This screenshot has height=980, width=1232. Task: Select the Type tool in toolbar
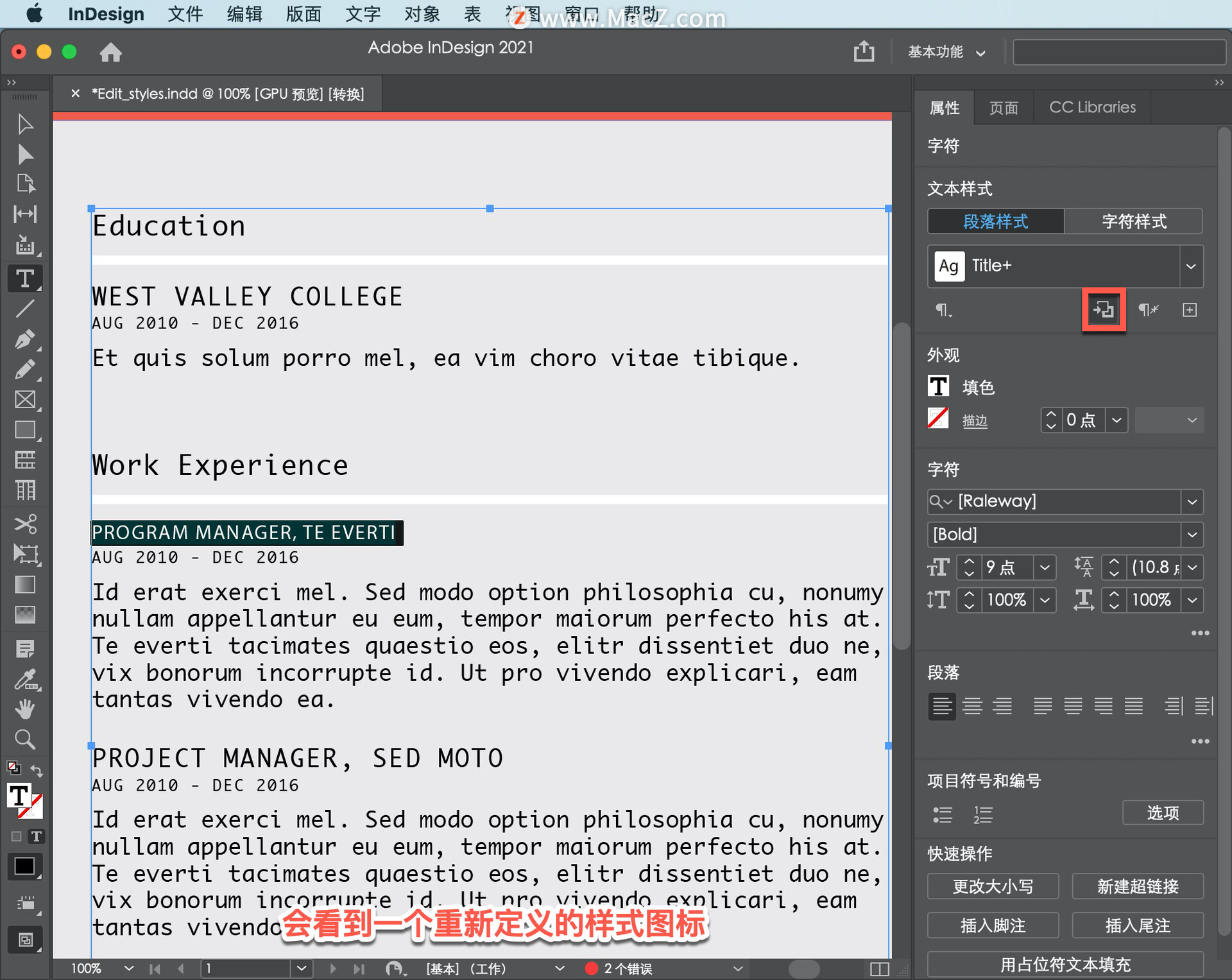click(x=25, y=279)
